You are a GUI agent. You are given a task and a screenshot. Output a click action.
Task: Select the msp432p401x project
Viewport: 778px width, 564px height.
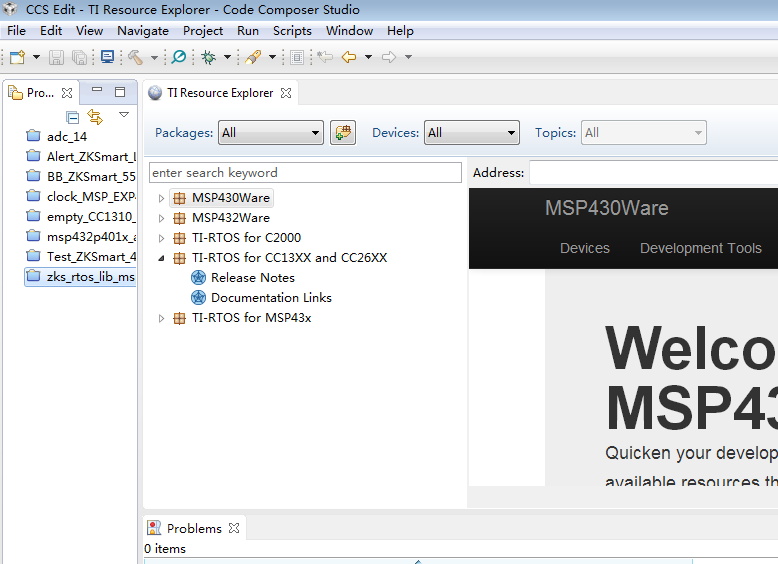tap(81, 237)
